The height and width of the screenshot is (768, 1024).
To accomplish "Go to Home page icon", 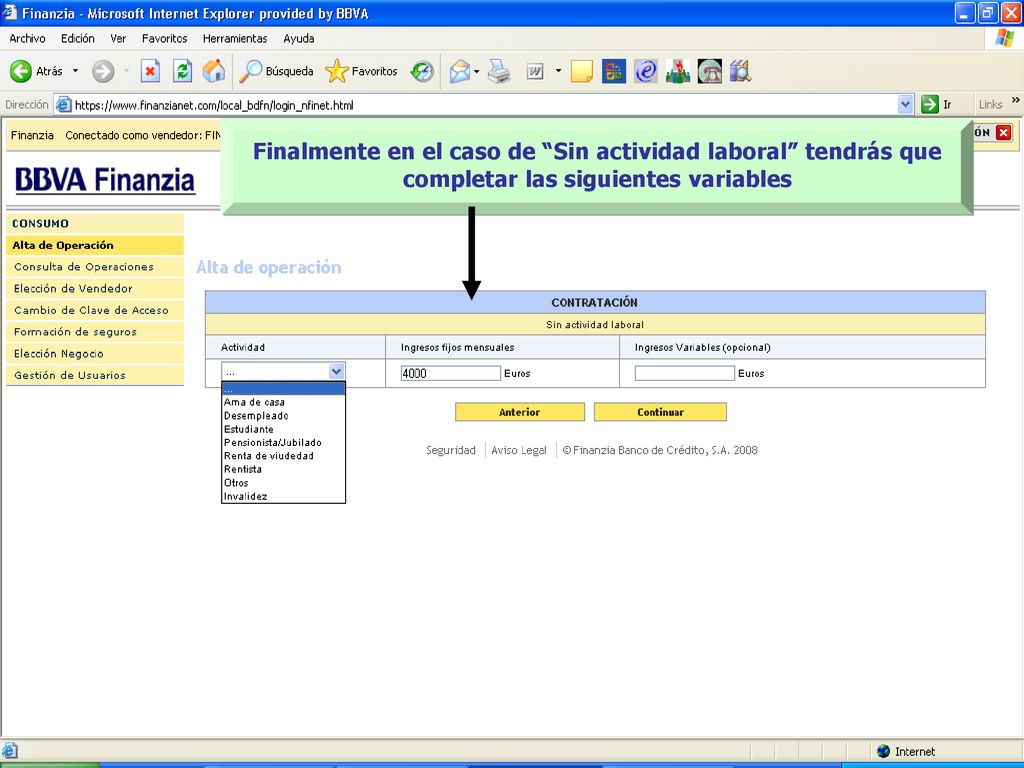I will 214,71.
